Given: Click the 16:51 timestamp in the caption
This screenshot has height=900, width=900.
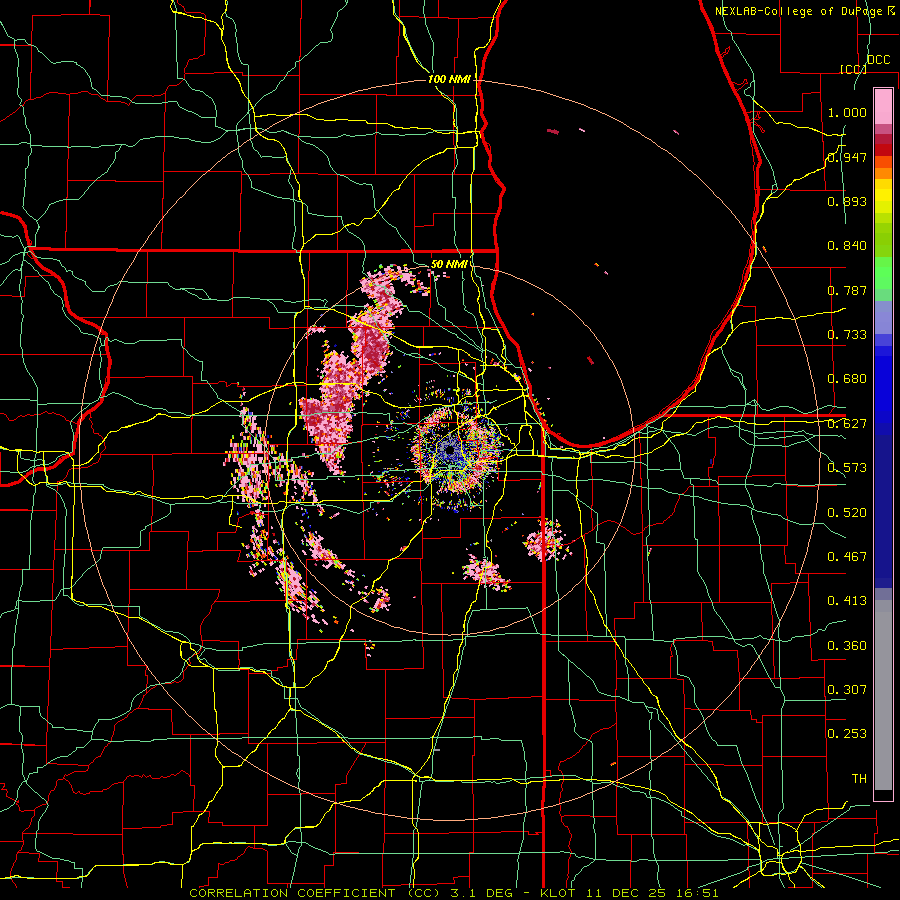Looking at the screenshot, I should [697, 893].
